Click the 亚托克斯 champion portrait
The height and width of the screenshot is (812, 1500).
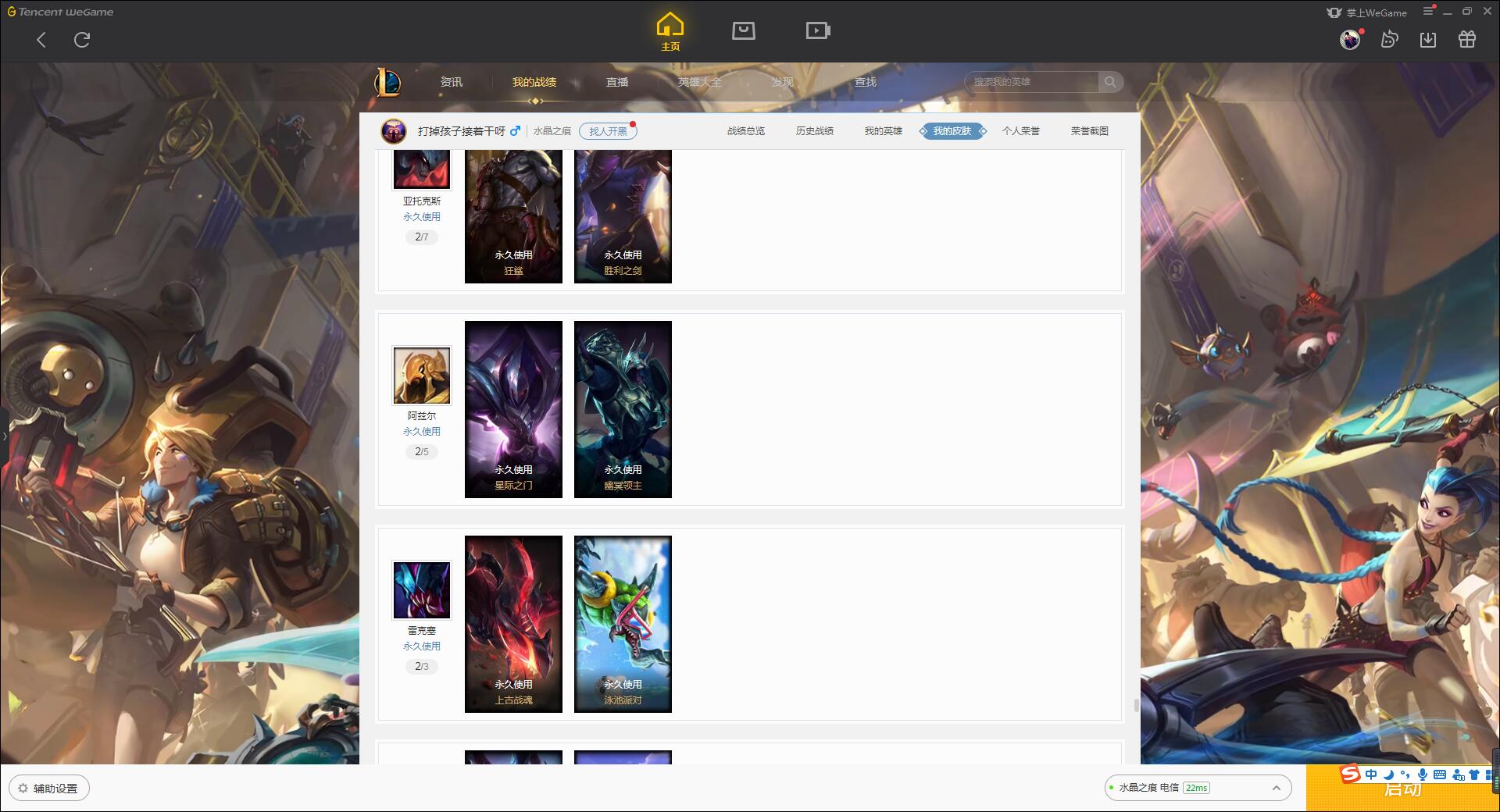422,169
